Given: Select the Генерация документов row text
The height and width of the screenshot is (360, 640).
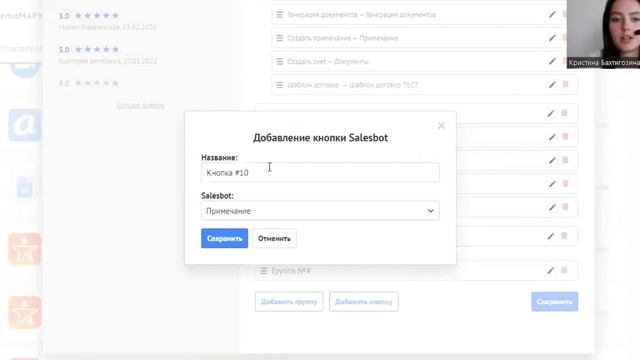Looking at the screenshot, I should click(362, 15).
